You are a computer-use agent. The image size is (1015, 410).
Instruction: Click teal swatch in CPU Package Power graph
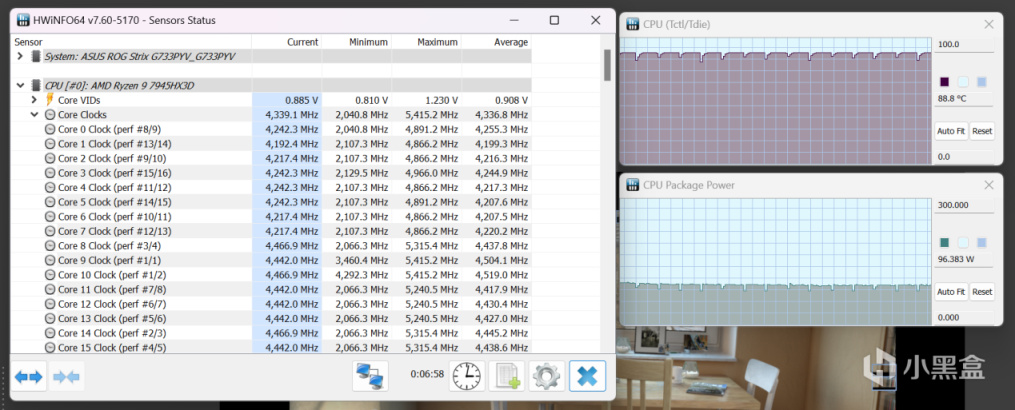coord(944,242)
